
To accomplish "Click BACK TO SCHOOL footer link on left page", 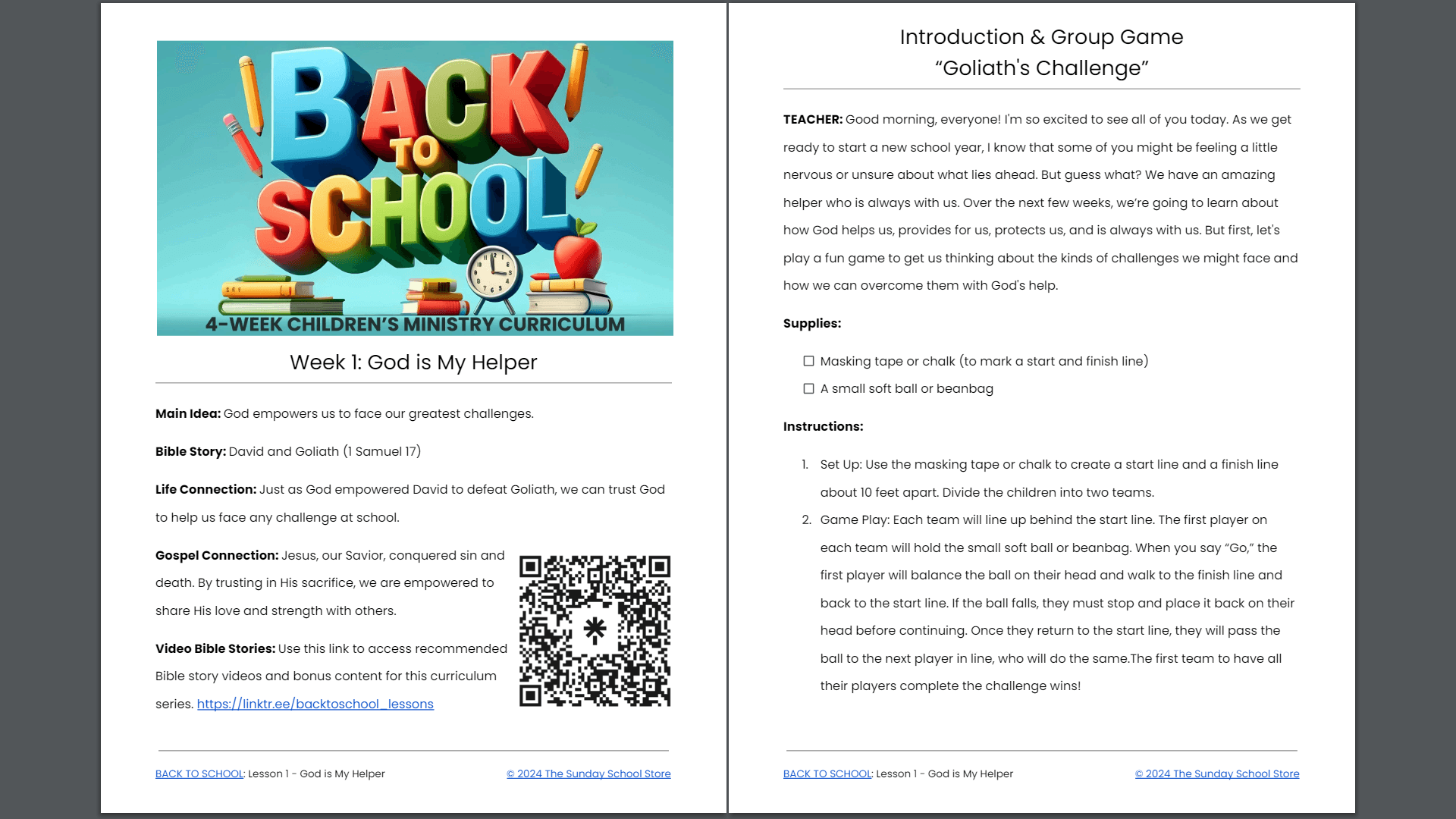I will pos(199,773).
